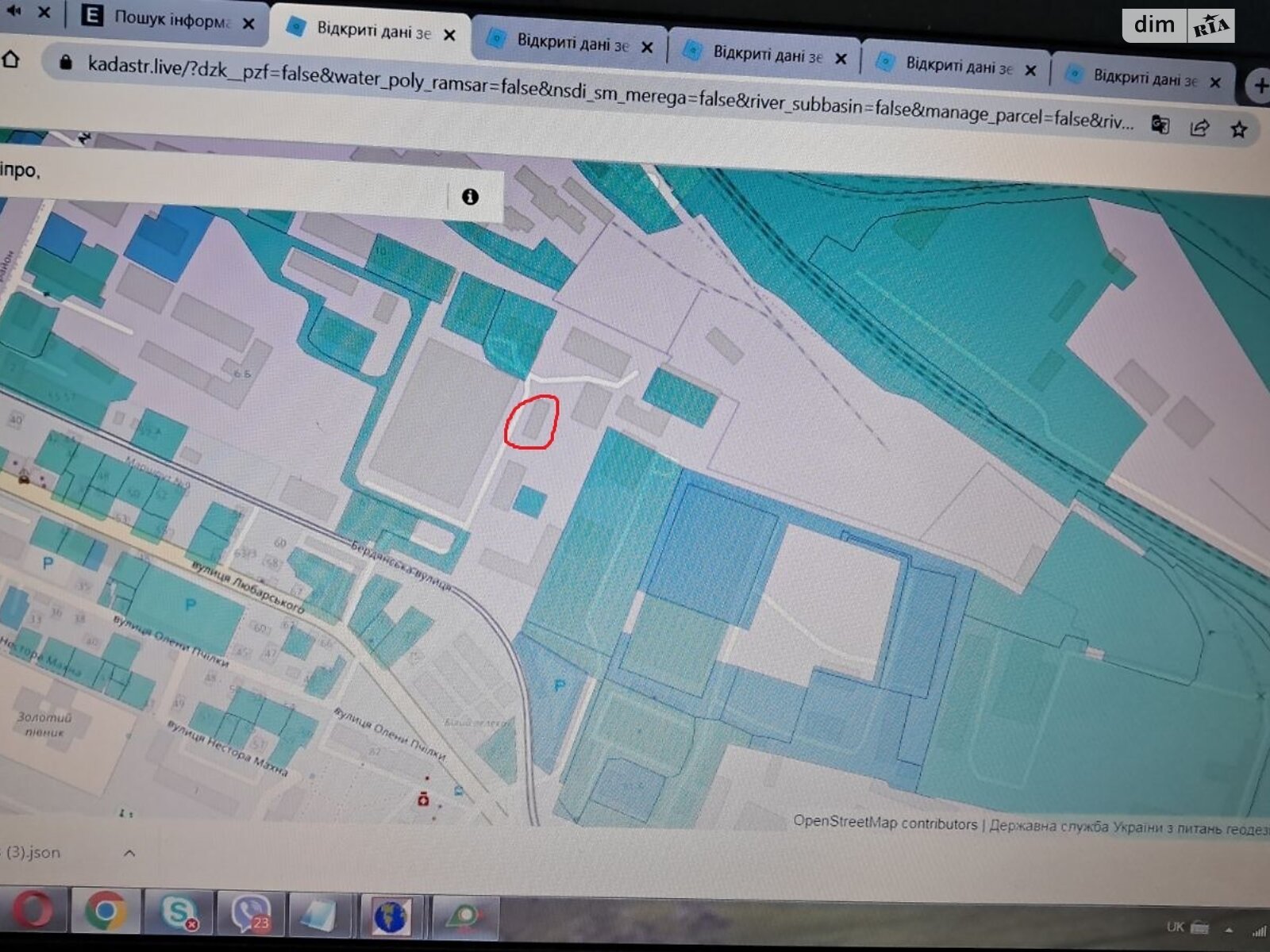
Task: Open Viber with 23 notifications in taskbar
Action: click(x=250, y=914)
